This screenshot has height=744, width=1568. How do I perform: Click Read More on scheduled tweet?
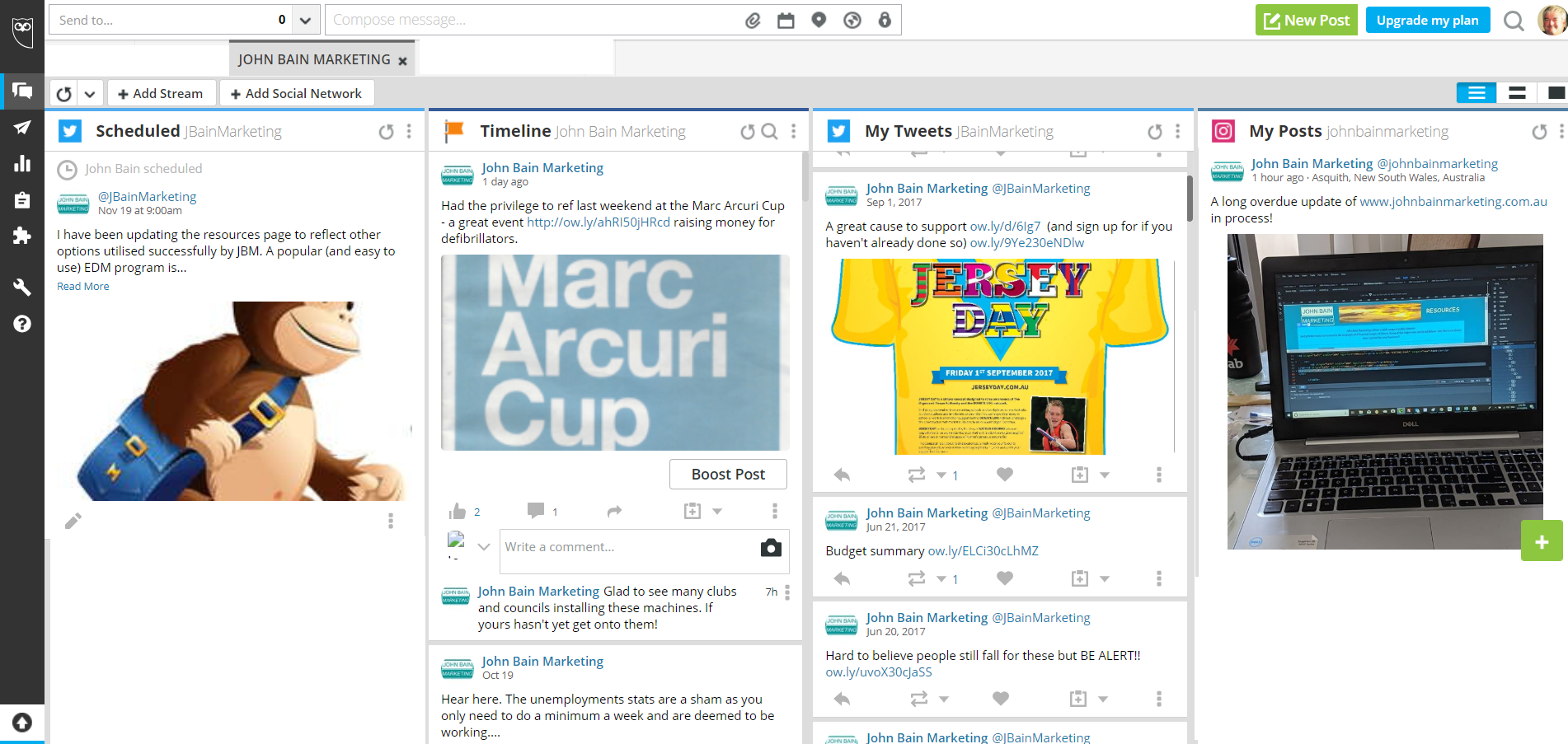pyautogui.click(x=82, y=287)
